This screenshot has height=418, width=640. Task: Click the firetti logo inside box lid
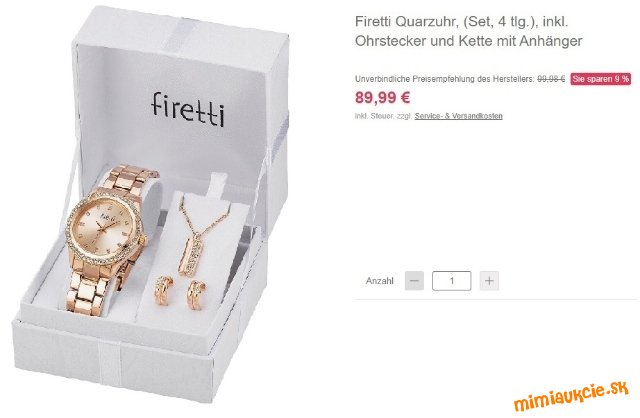click(x=188, y=109)
